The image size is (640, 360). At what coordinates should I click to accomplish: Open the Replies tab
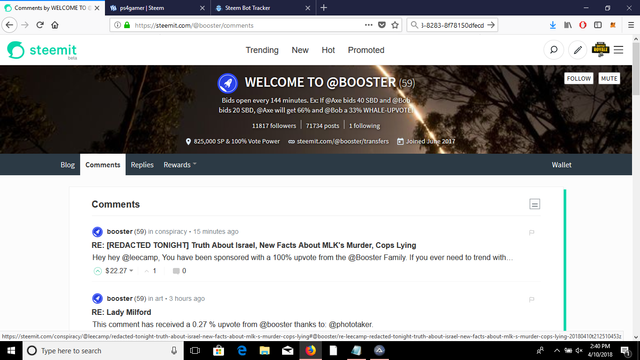[142, 164]
